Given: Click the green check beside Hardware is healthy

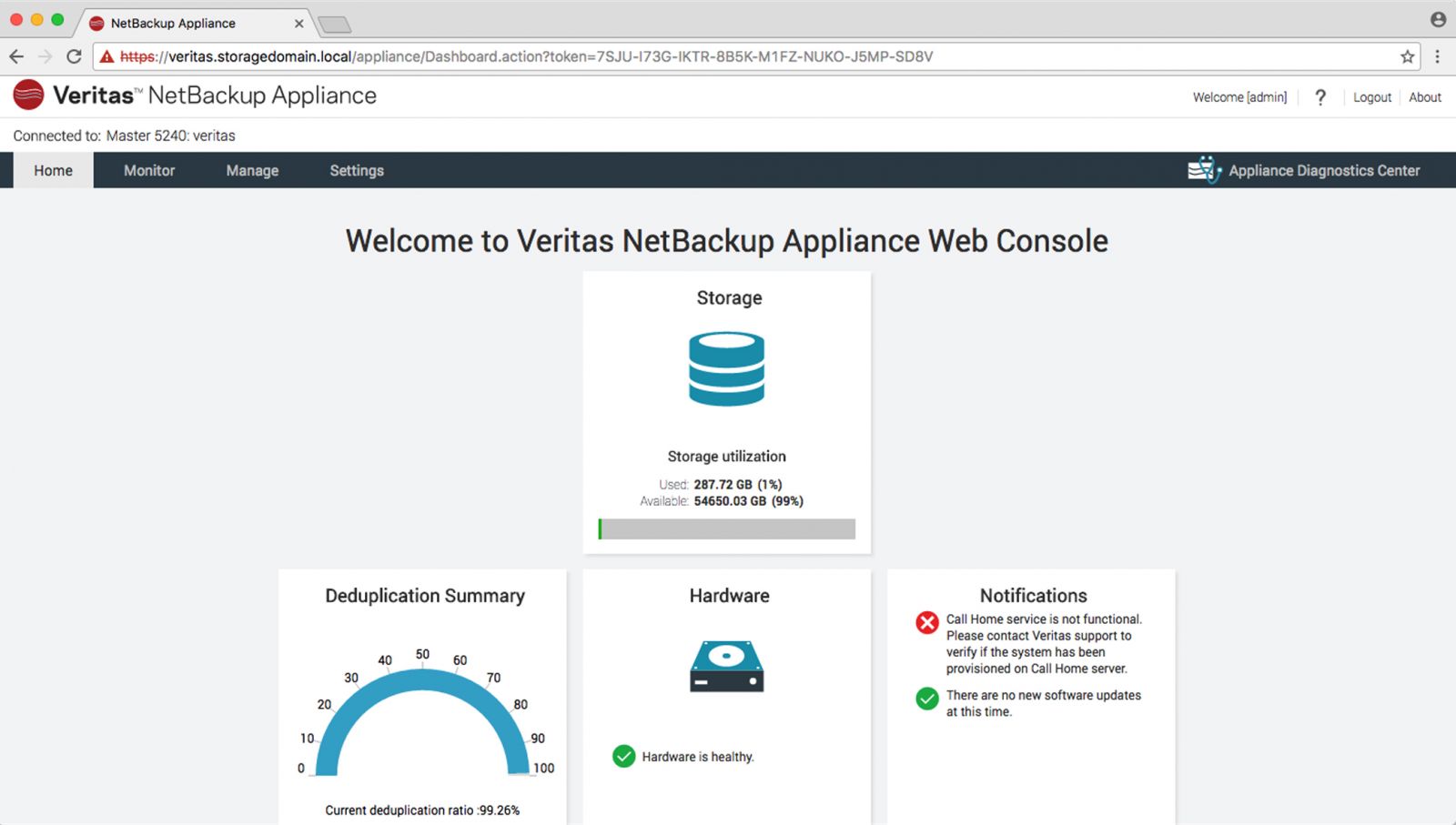Looking at the screenshot, I should [623, 756].
